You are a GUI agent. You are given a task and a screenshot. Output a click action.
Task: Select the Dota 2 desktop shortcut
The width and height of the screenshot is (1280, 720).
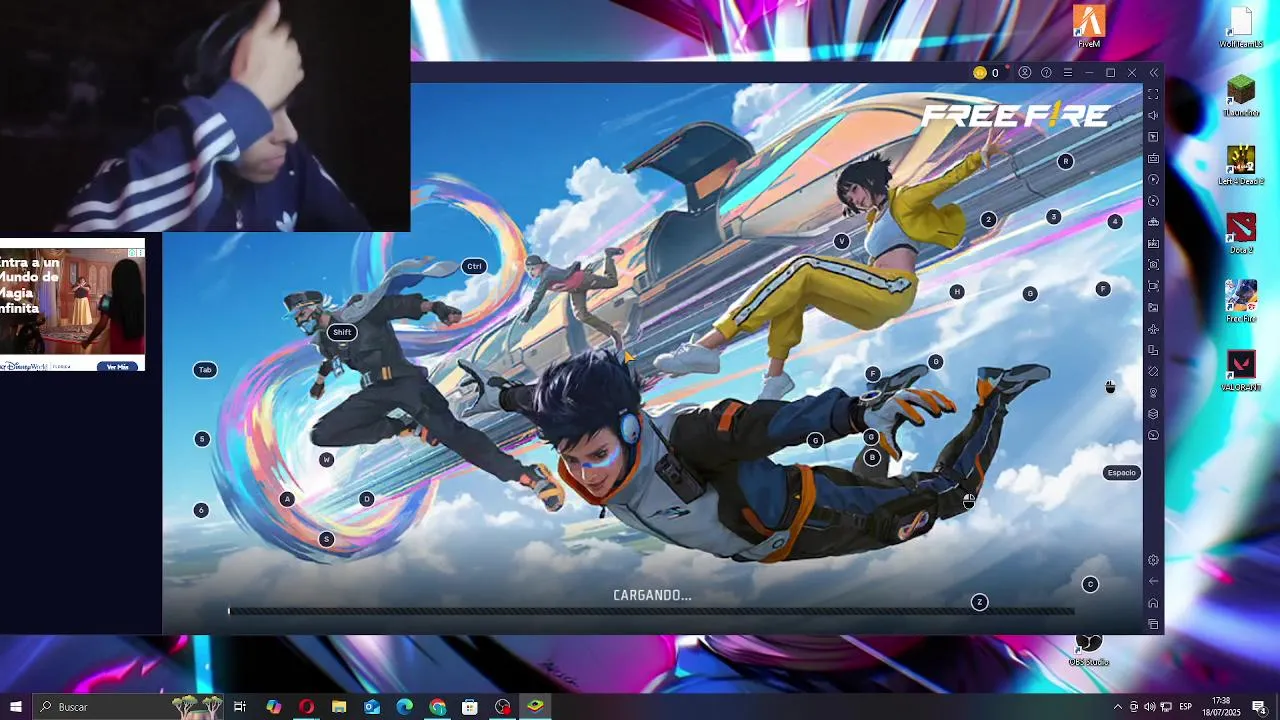[x=1241, y=234]
